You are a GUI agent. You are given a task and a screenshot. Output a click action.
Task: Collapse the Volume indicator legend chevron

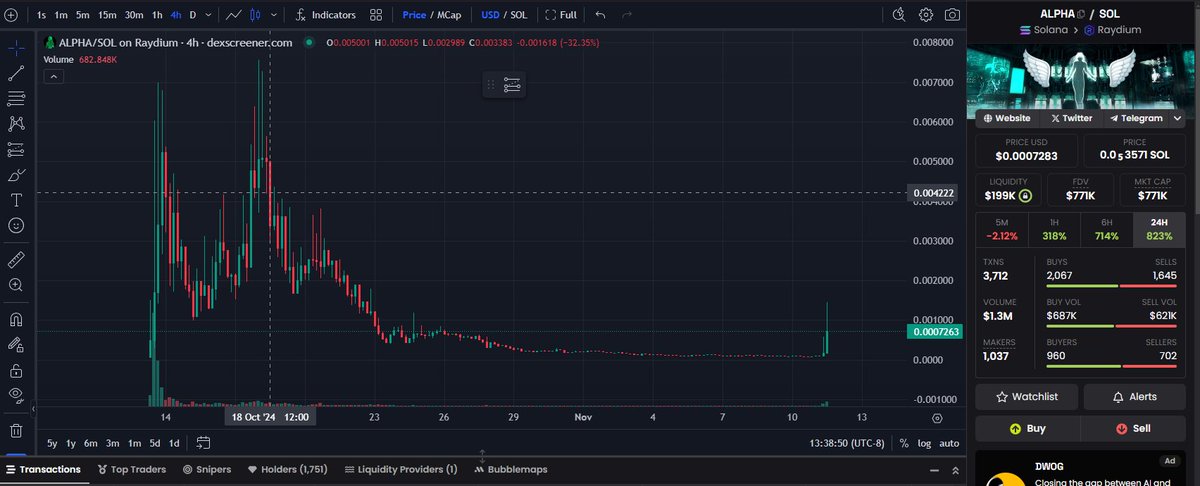53,75
